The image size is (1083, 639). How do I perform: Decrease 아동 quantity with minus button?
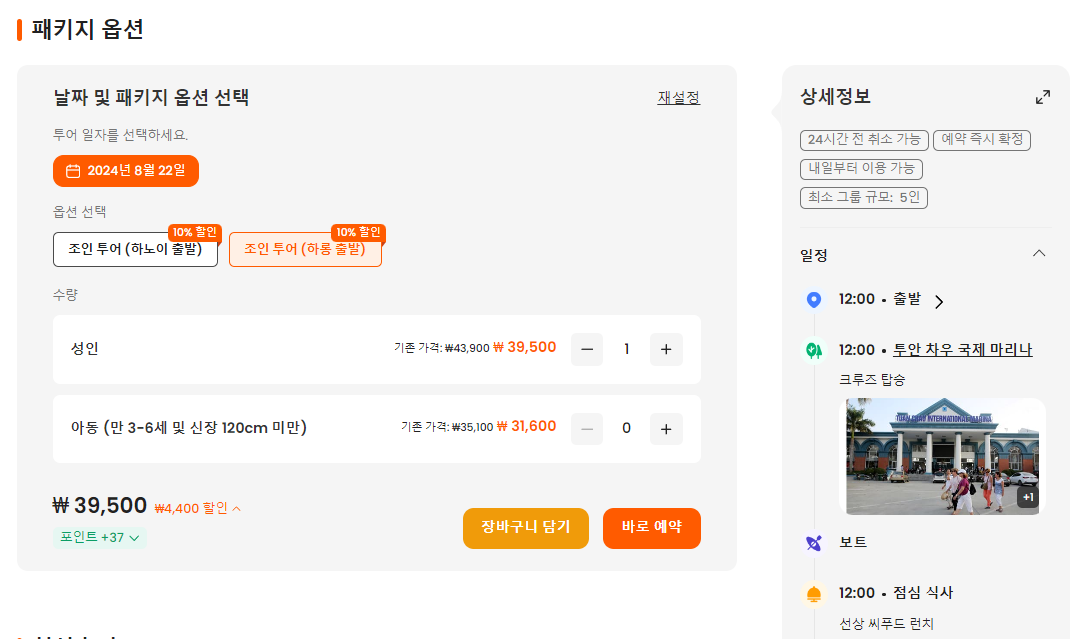pos(587,429)
